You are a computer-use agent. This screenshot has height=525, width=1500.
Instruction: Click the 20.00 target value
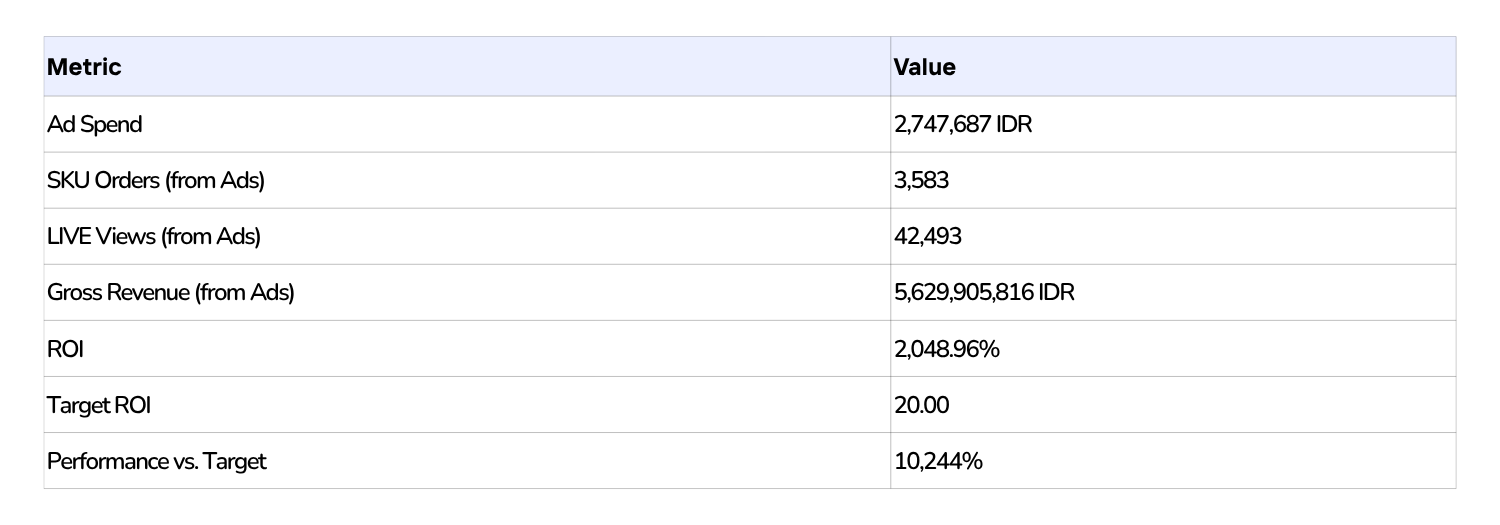coord(921,404)
